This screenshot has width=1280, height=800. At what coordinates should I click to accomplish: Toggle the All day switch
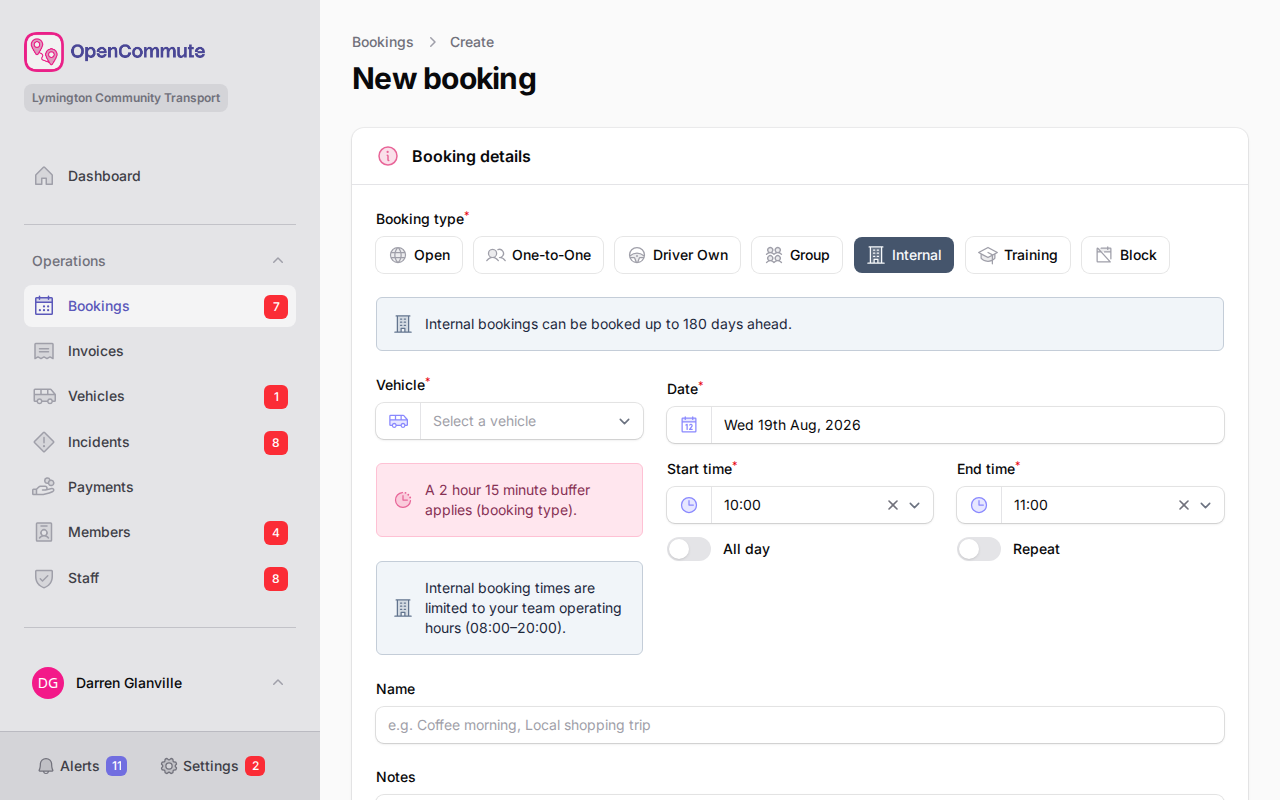pyautogui.click(x=689, y=549)
